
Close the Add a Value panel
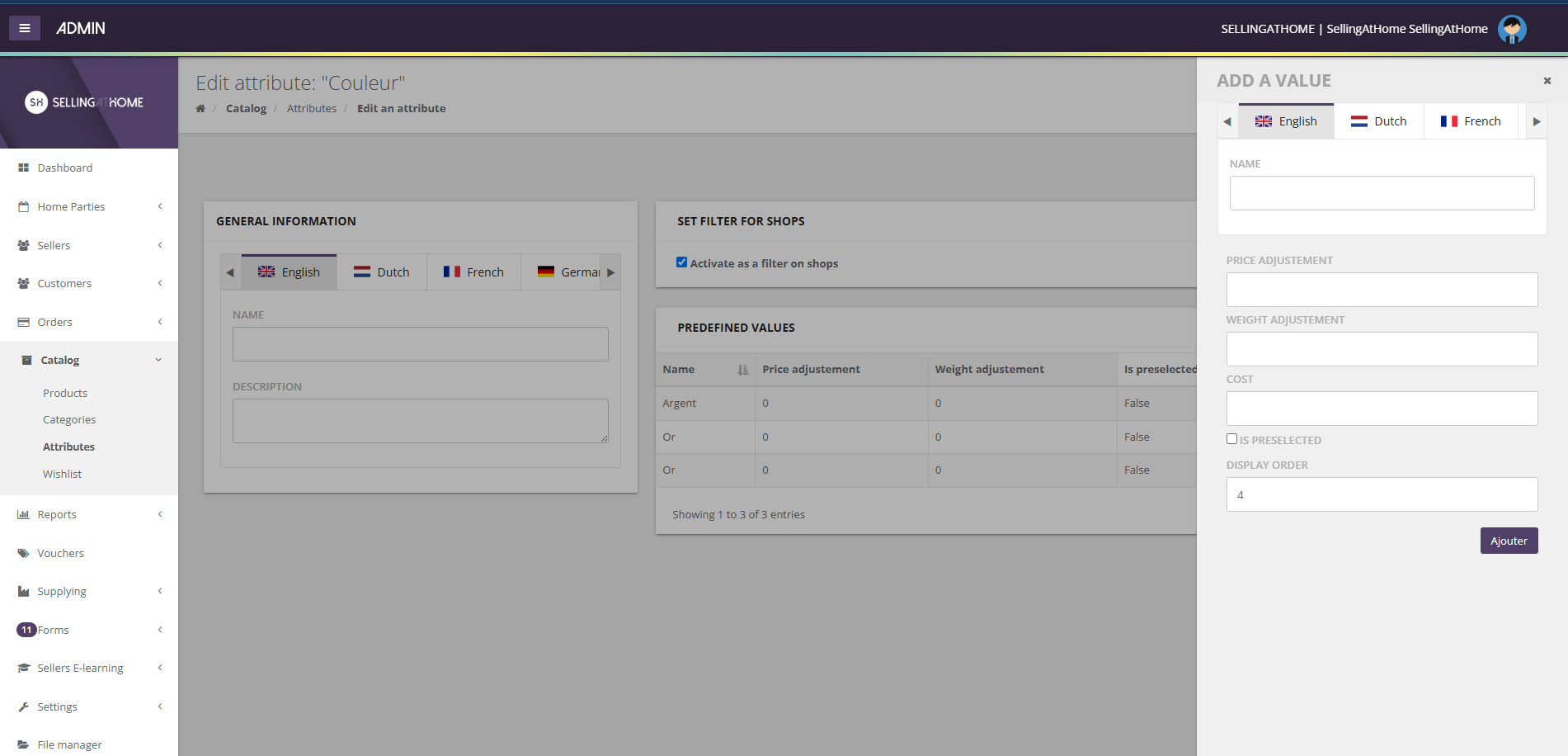pyautogui.click(x=1547, y=81)
